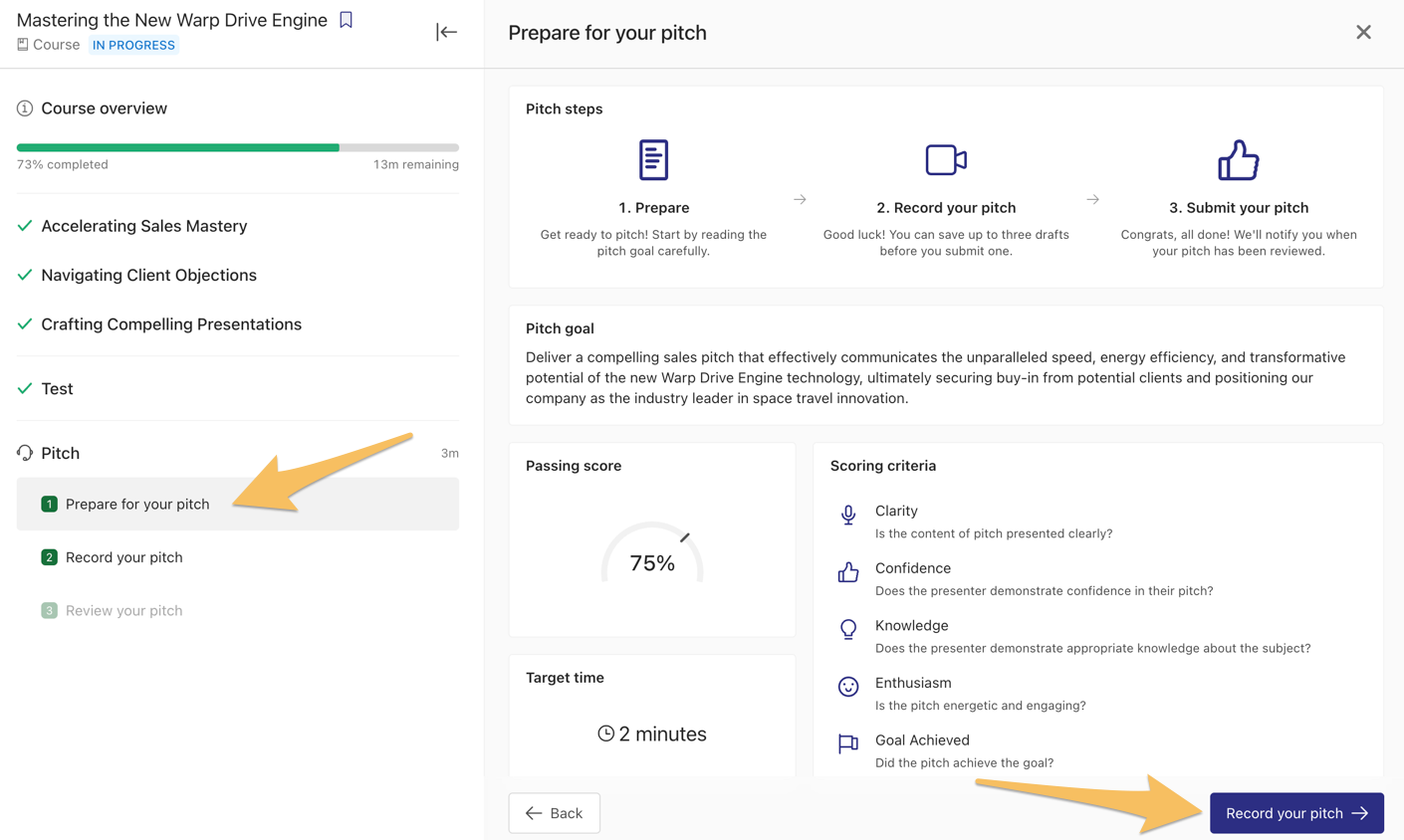This screenshot has width=1404, height=840.
Task: Click the green number 2 step badge
Action: (49, 557)
